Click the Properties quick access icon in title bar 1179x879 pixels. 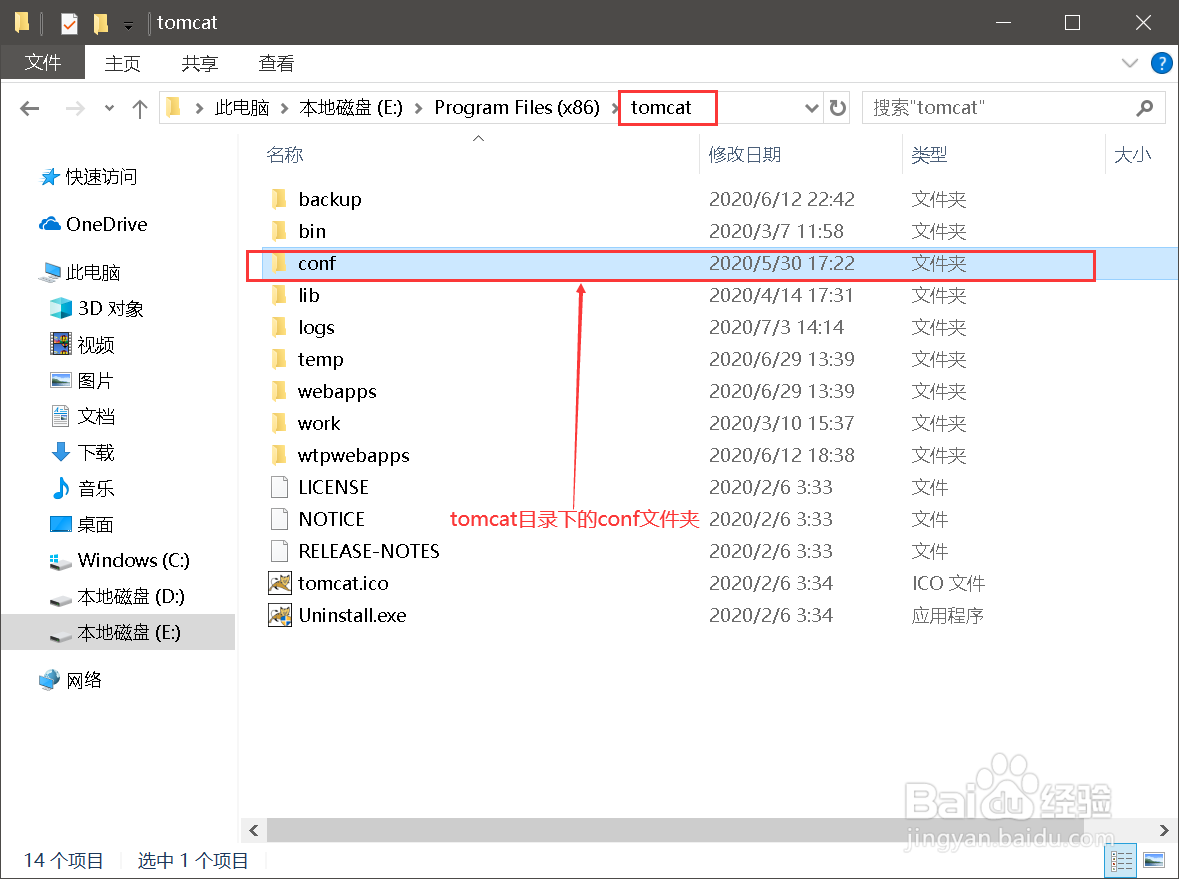click(x=69, y=23)
